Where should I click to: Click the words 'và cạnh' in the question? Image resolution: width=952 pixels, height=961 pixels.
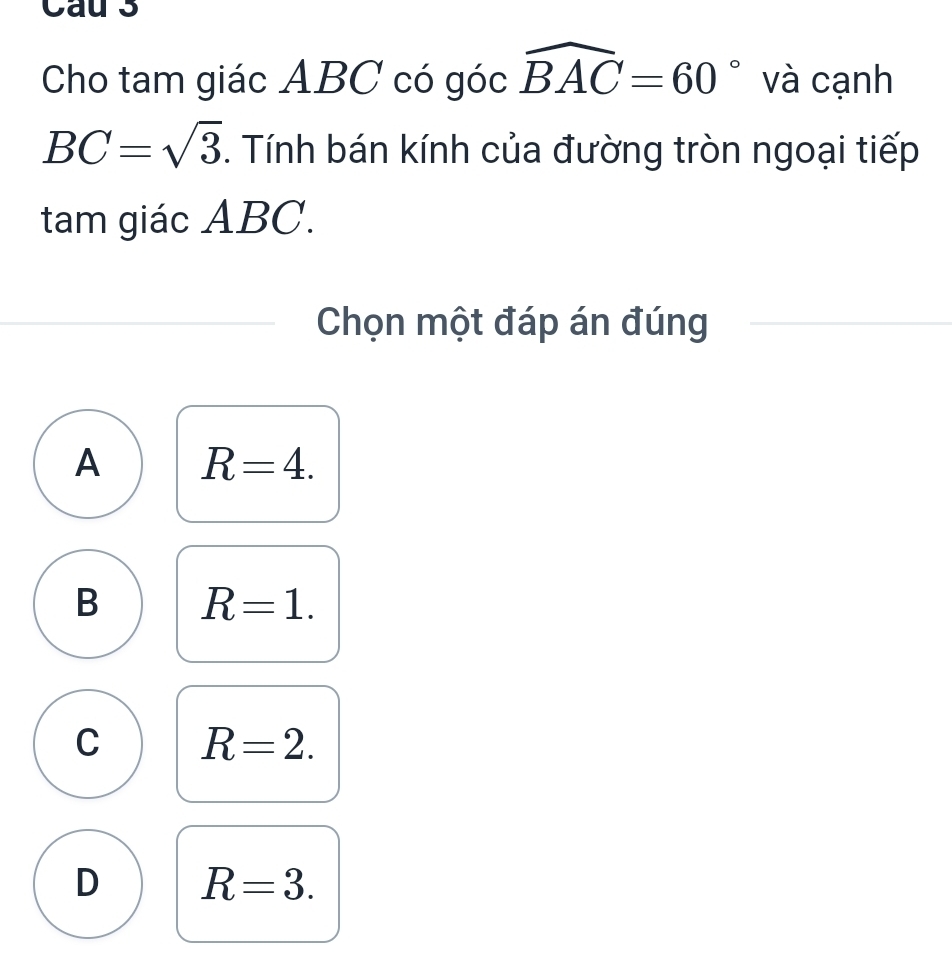[x=828, y=80]
